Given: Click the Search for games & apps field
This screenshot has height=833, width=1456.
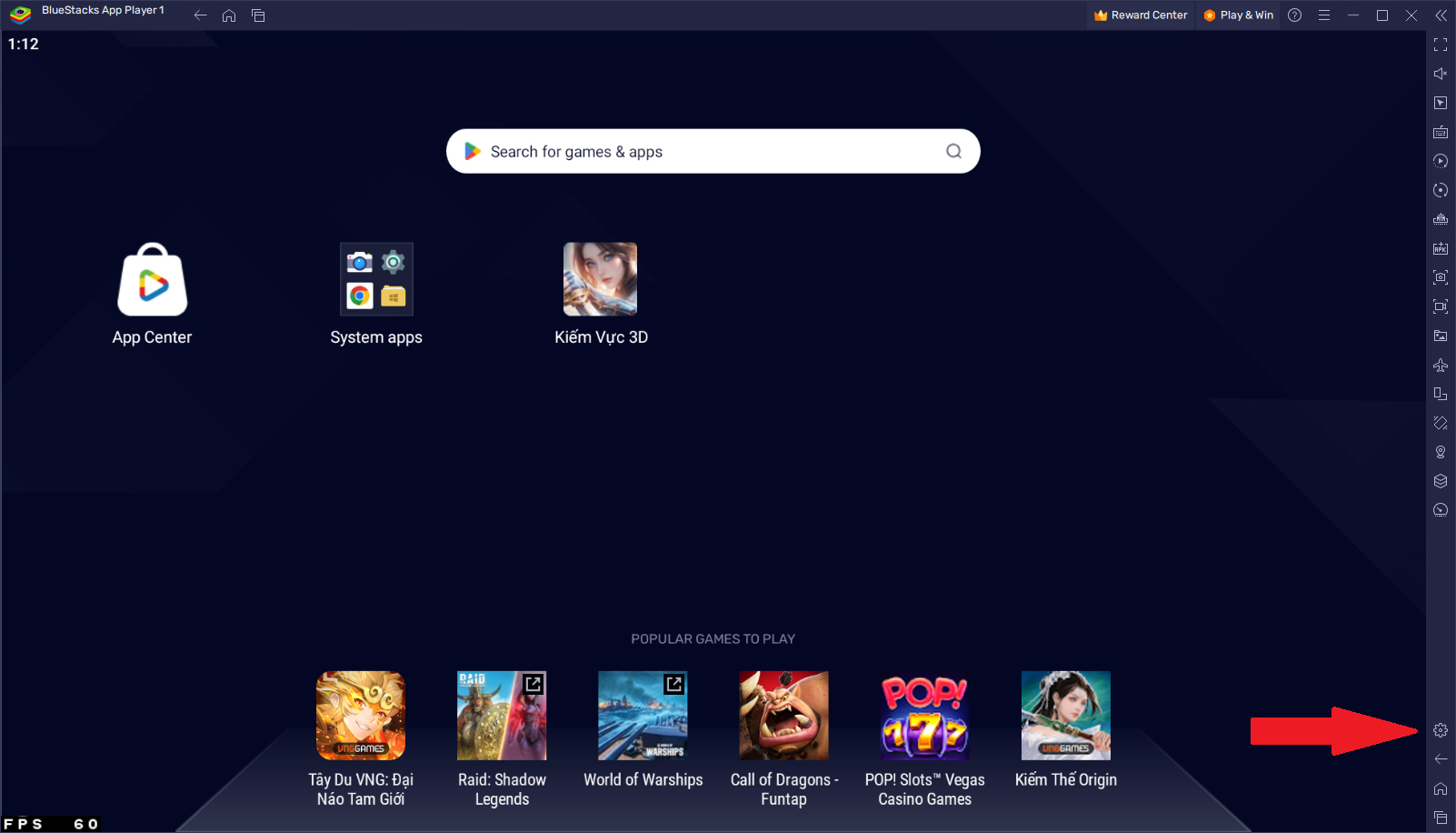Looking at the screenshot, I should 713,151.
